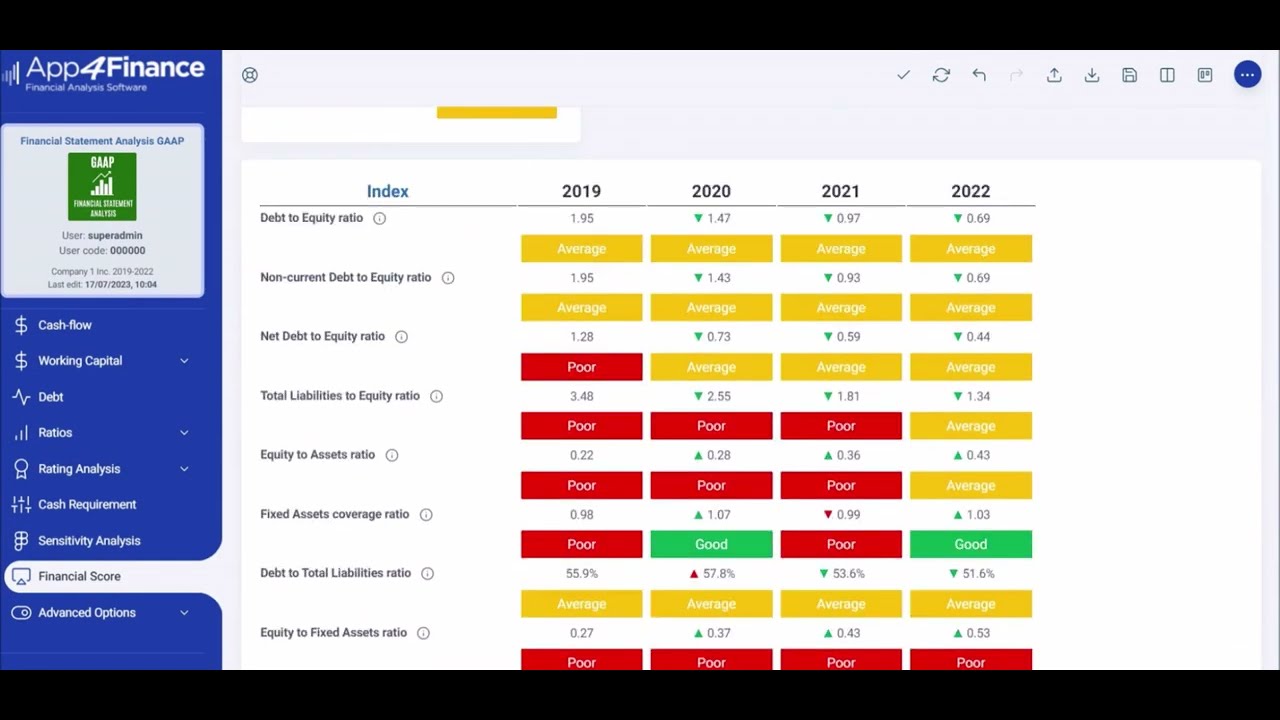Screen dimensions: 1280x720
Task: Click the redo arrow icon
Action: tap(1017, 75)
